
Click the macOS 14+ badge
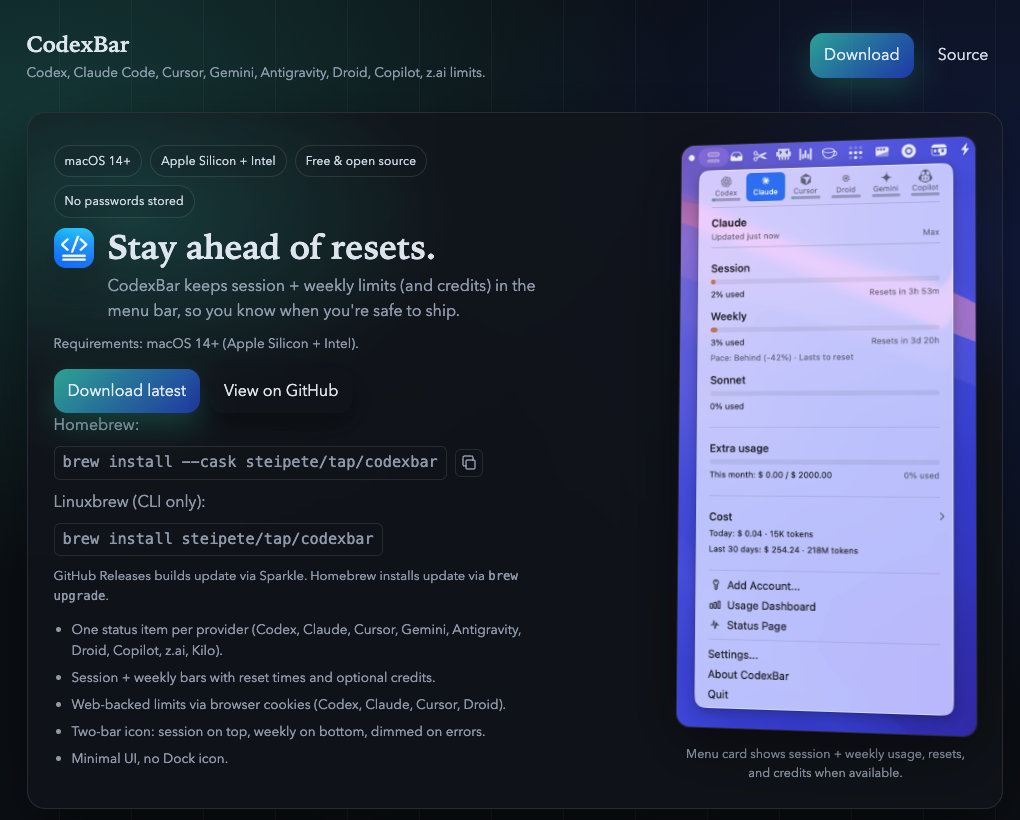point(98,161)
